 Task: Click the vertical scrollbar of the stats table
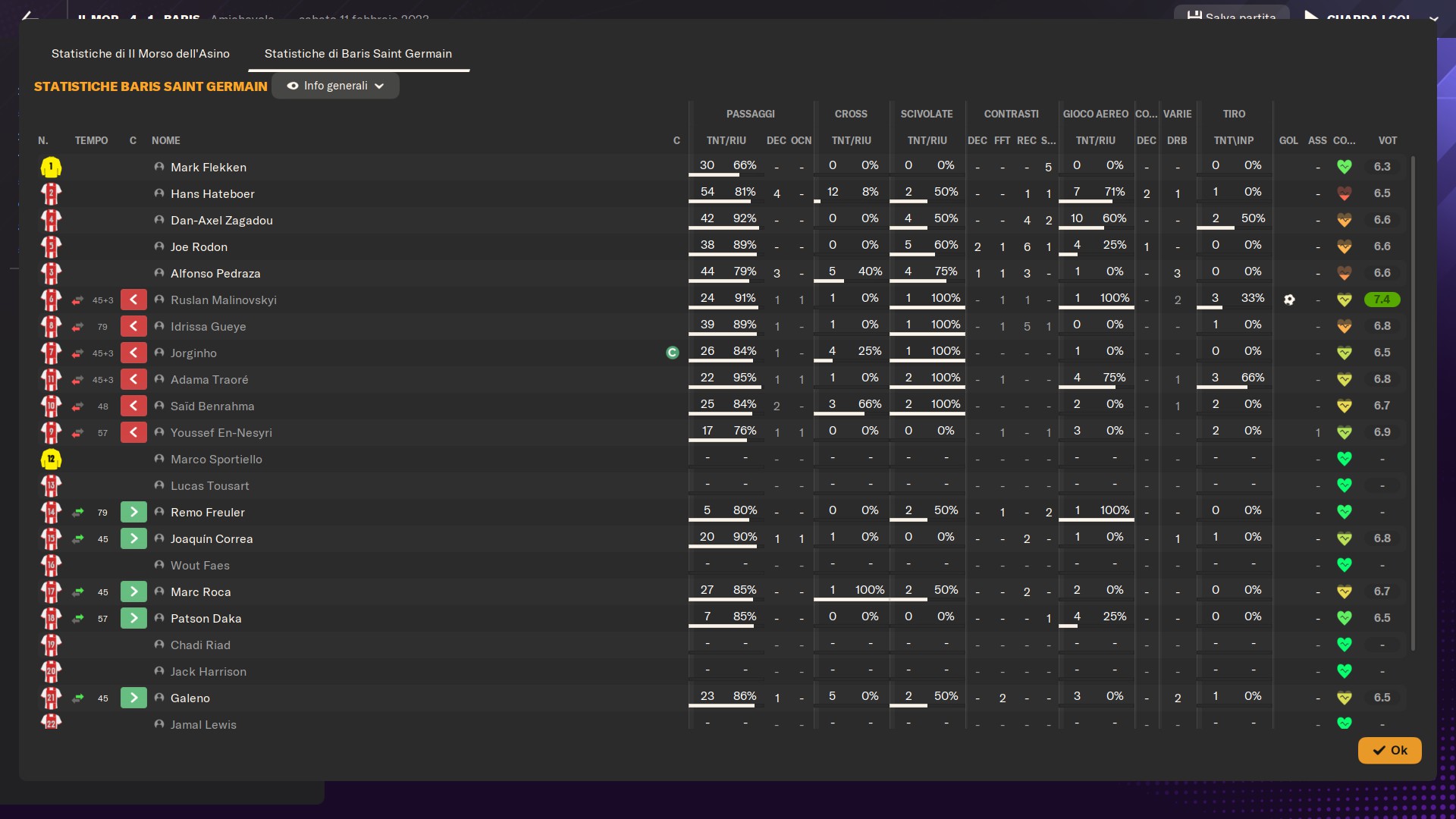[1413, 402]
